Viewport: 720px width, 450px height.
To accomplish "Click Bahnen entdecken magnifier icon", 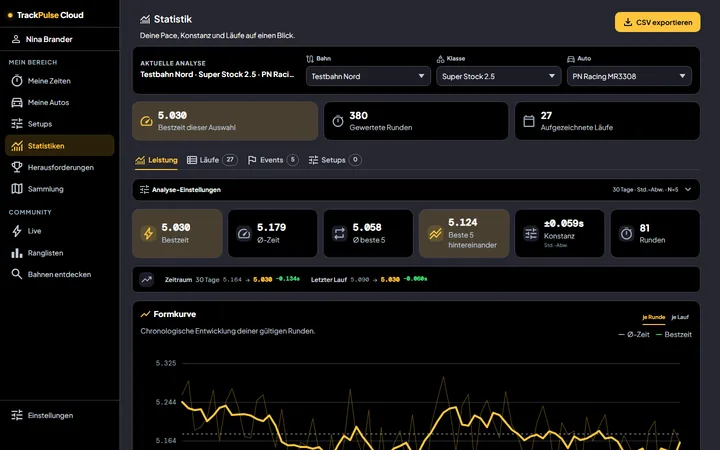I will [17, 275].
